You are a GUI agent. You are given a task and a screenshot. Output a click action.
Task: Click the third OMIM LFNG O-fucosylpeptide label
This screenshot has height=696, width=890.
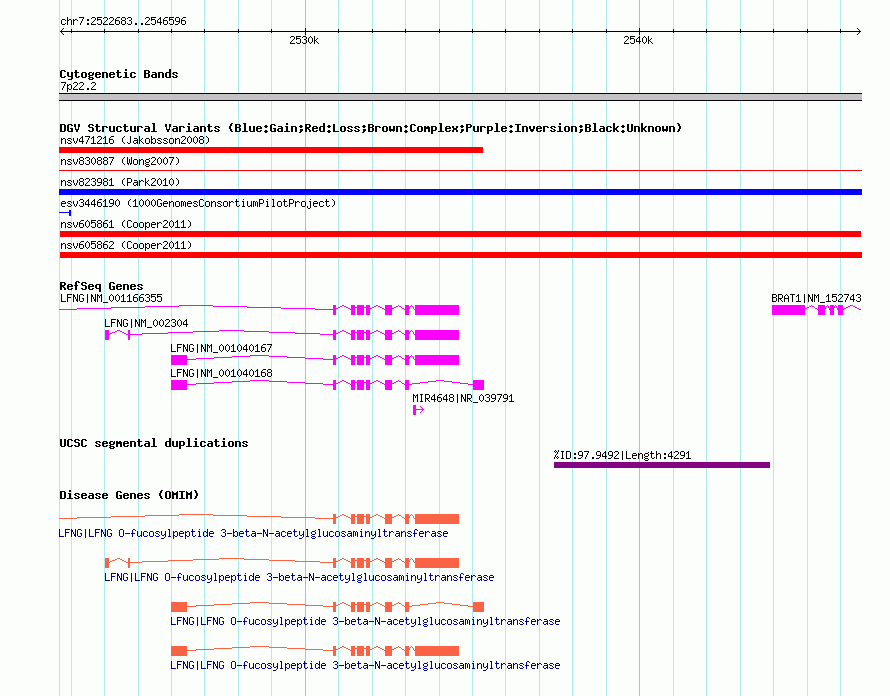coord(365,621)
